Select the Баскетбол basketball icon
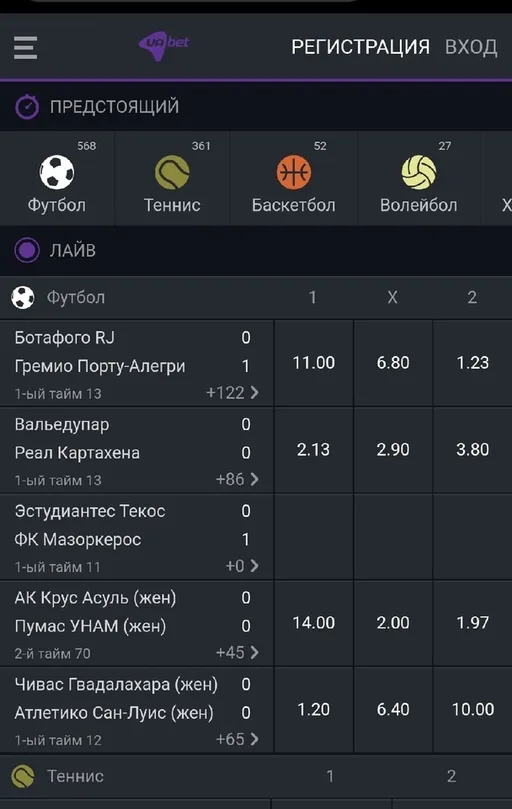This screenshot has width=512, height=809. pyautogui.click(x=294, y=172)
